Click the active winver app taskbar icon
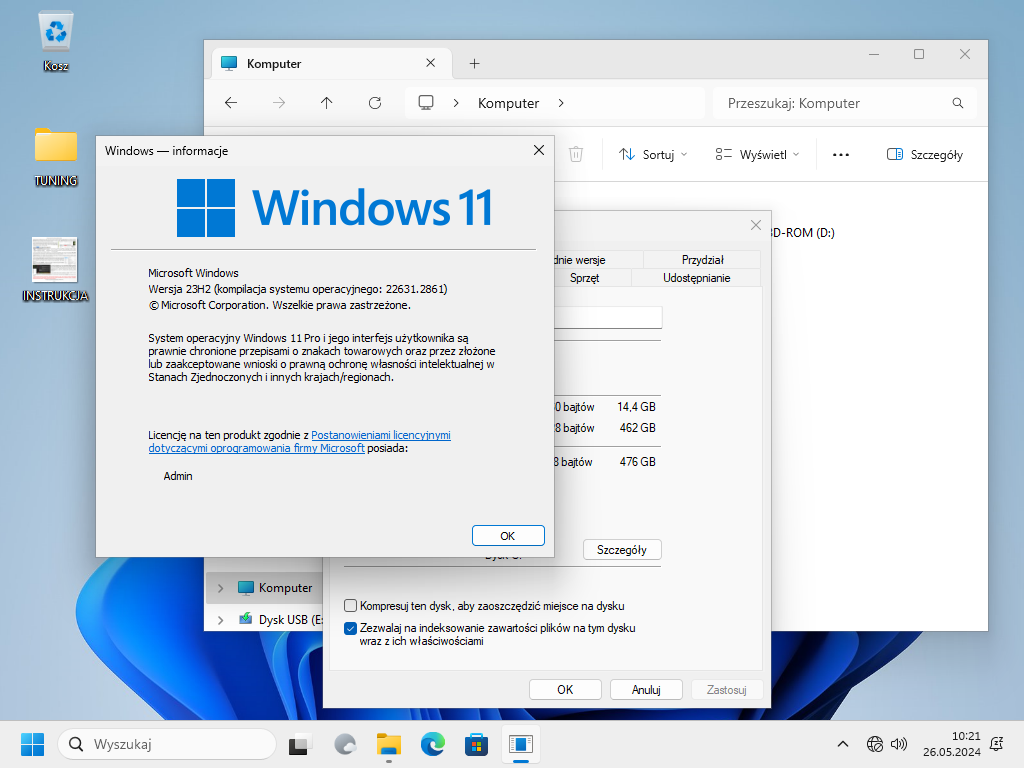 click(520, 744)
